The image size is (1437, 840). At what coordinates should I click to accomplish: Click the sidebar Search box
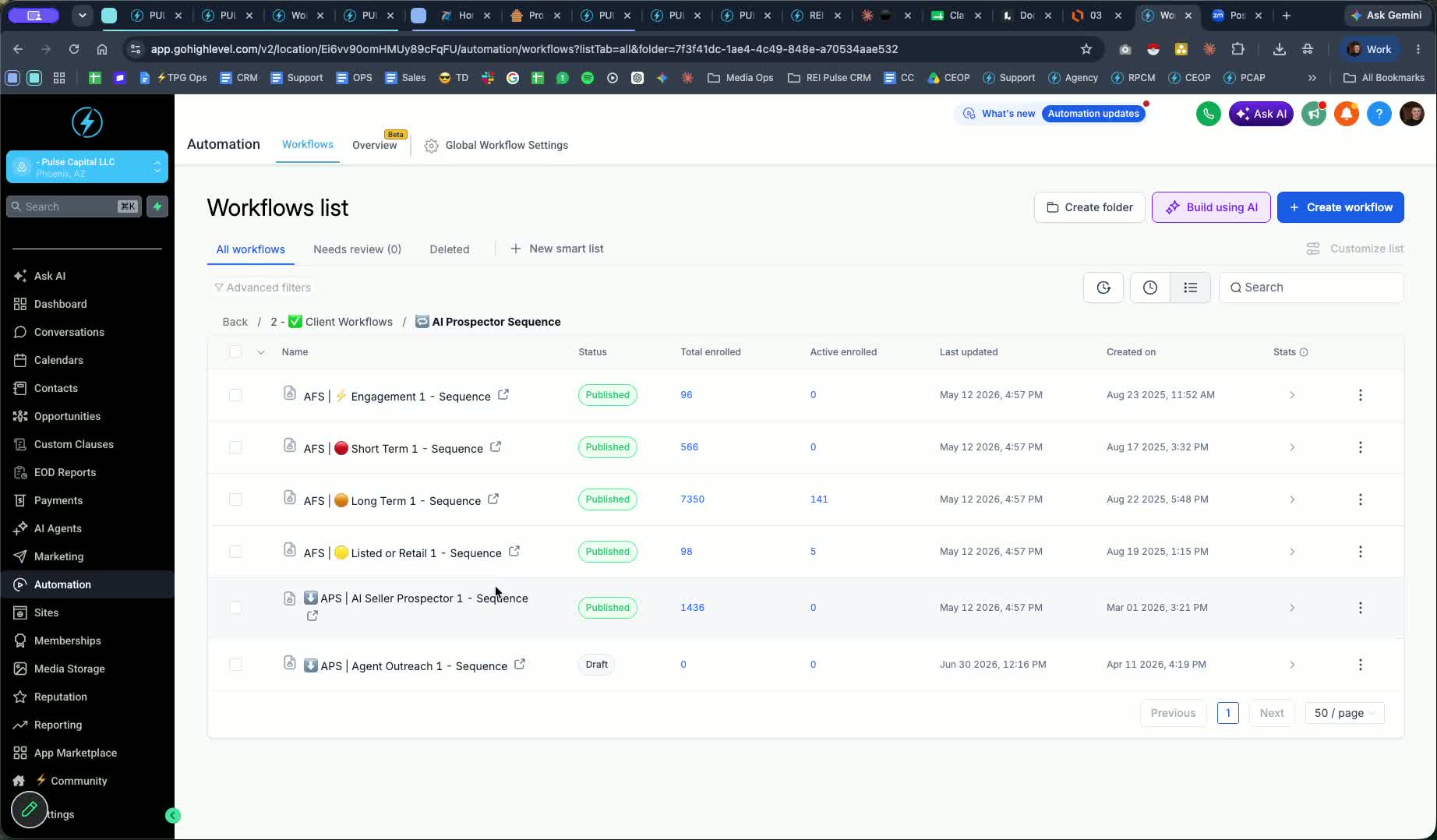(74, 206)
